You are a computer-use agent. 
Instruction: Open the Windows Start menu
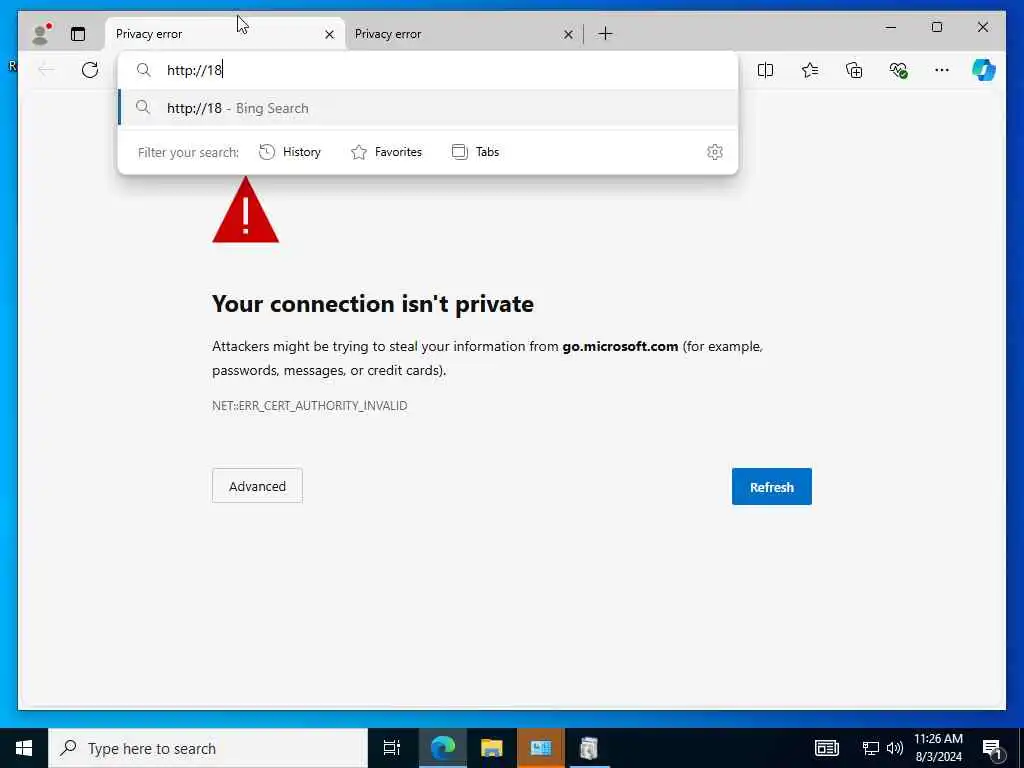pos(24,748)
